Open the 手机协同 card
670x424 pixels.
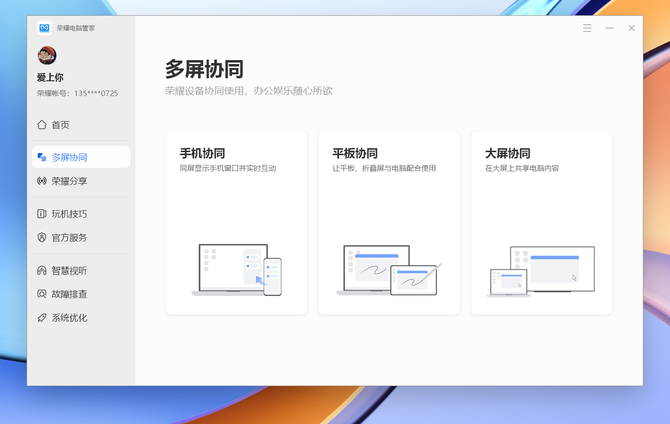tap(236, 222)
